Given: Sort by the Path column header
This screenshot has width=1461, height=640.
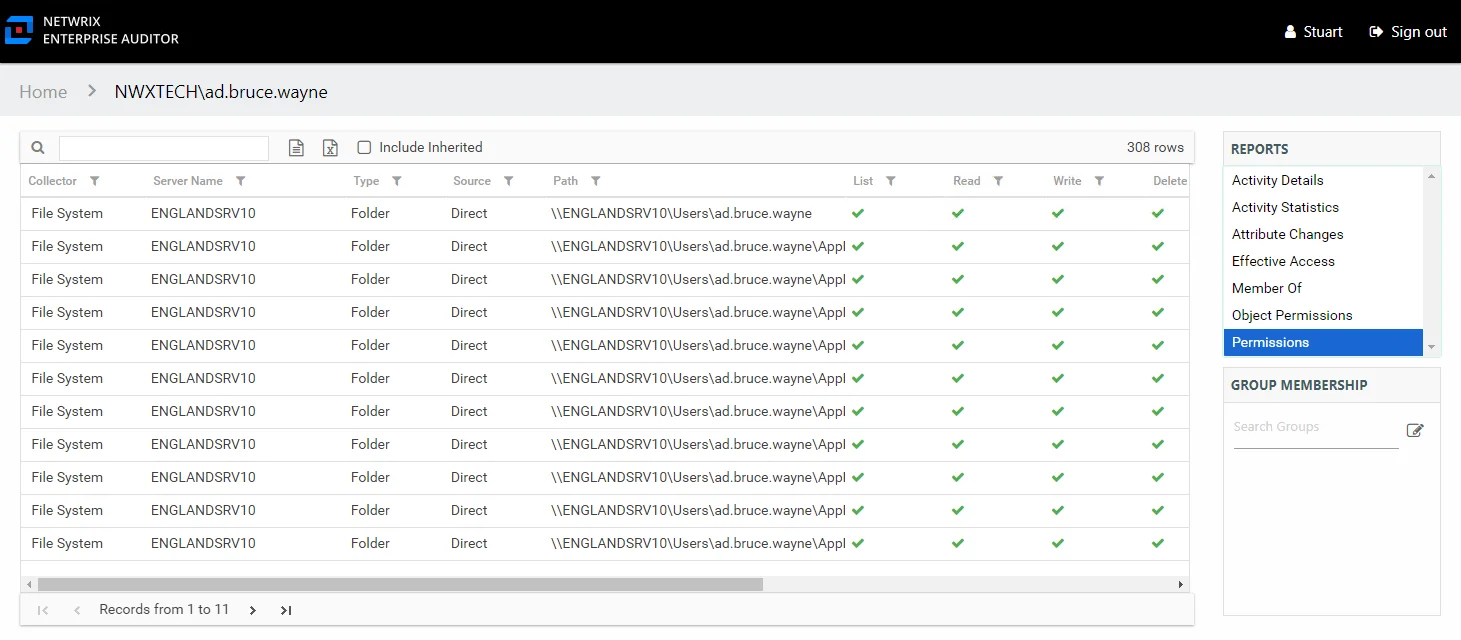Looking at the screenshot, I should (566, 181).
